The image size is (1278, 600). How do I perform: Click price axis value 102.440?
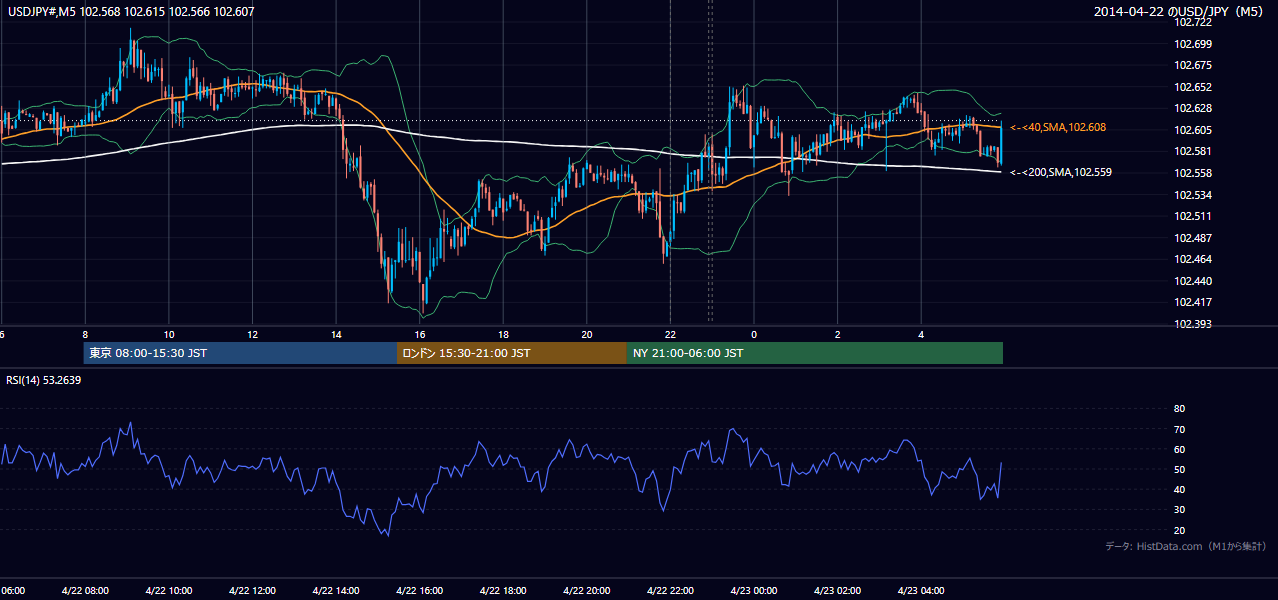pyautogui.click(x=1192, y=281)
